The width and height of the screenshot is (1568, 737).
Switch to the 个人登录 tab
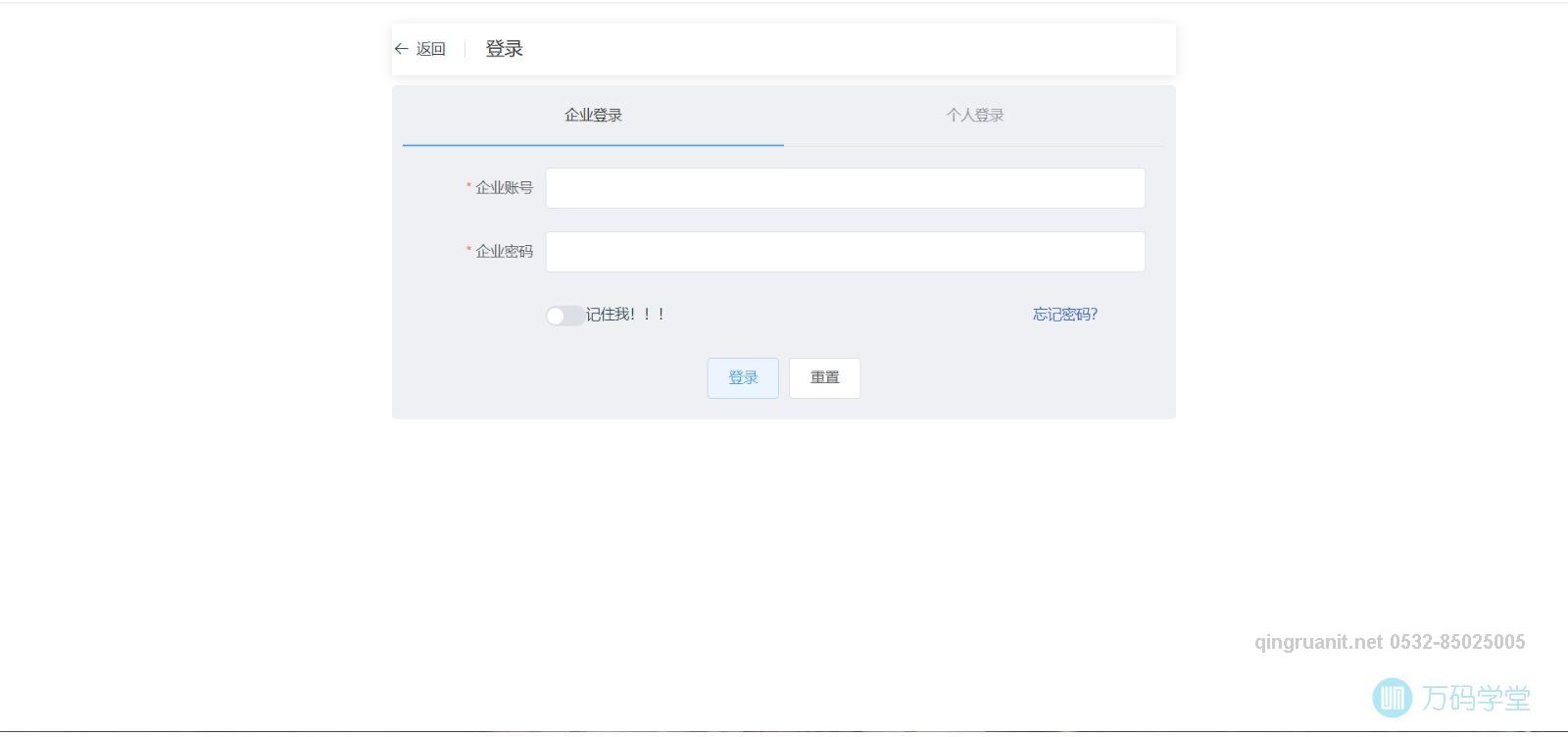(x=975, y=115)
